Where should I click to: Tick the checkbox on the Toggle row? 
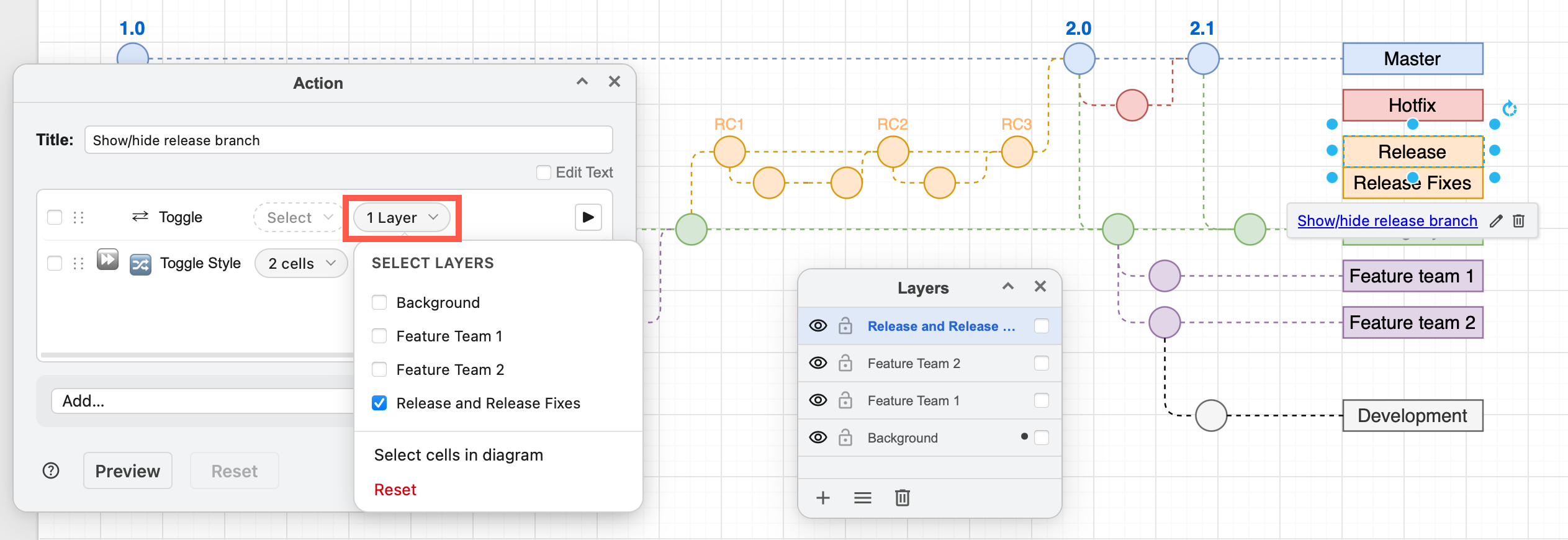[x=55, y=217]
